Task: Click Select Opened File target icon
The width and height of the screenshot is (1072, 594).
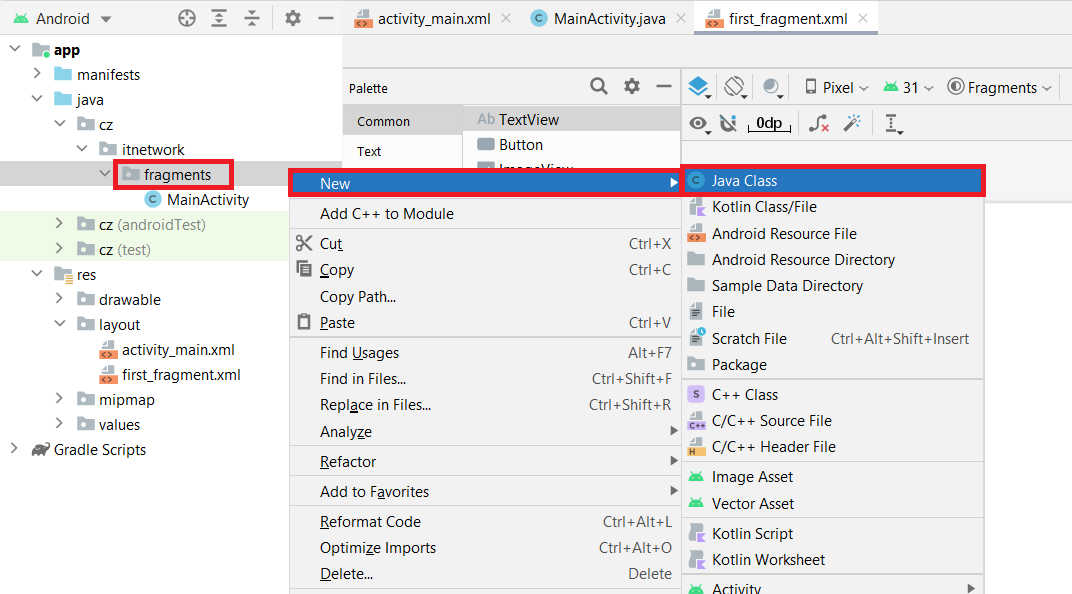Action: (187, 19)
